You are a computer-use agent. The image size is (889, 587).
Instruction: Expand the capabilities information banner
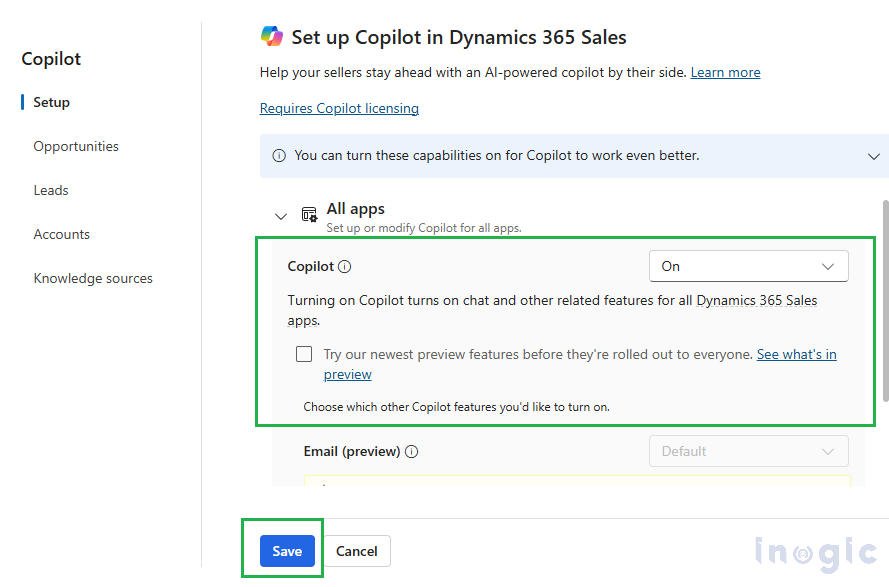coord(874,157)
